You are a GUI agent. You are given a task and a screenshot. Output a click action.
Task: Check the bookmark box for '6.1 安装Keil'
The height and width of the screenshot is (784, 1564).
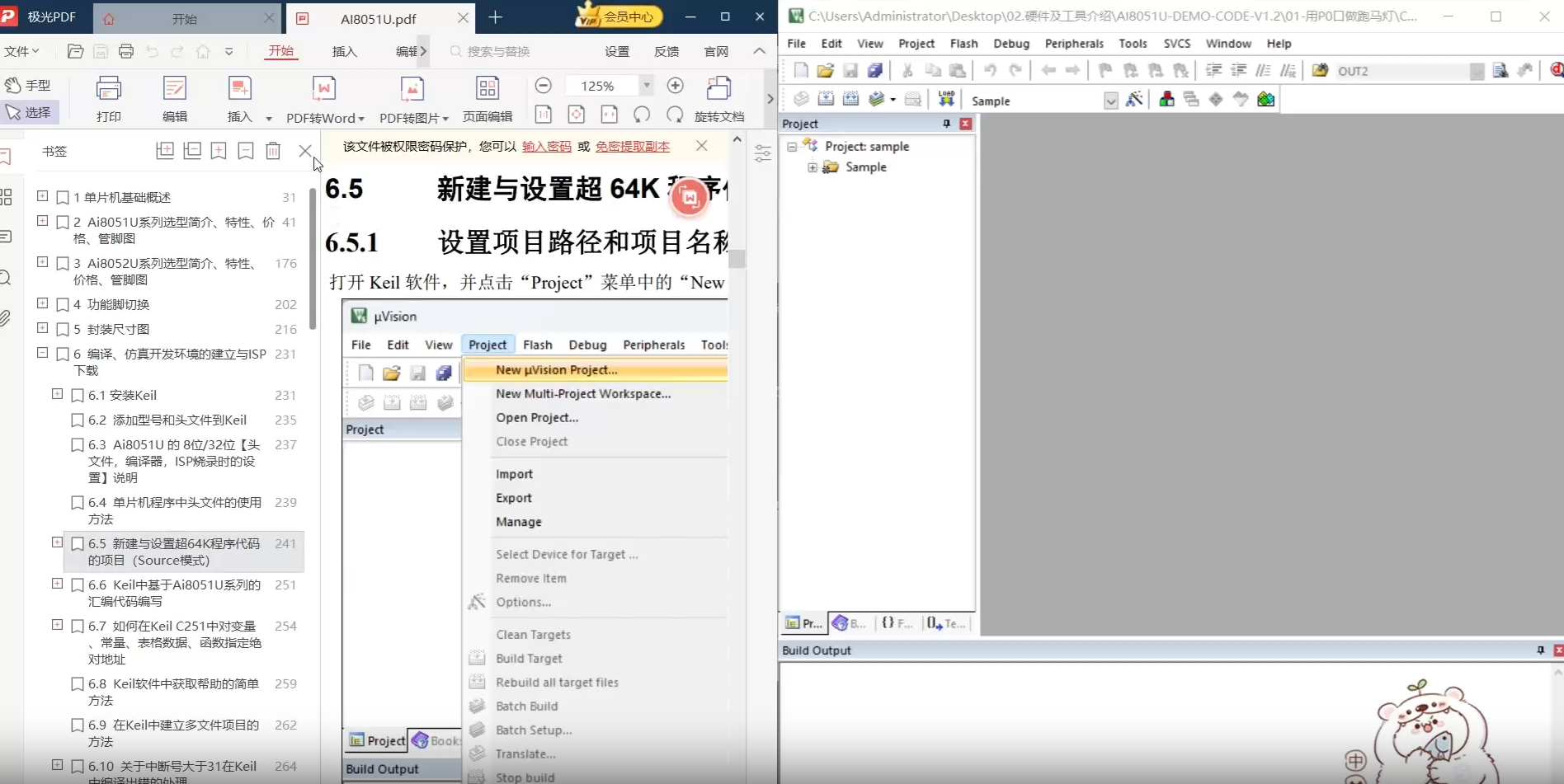click(x=78, y=396)
